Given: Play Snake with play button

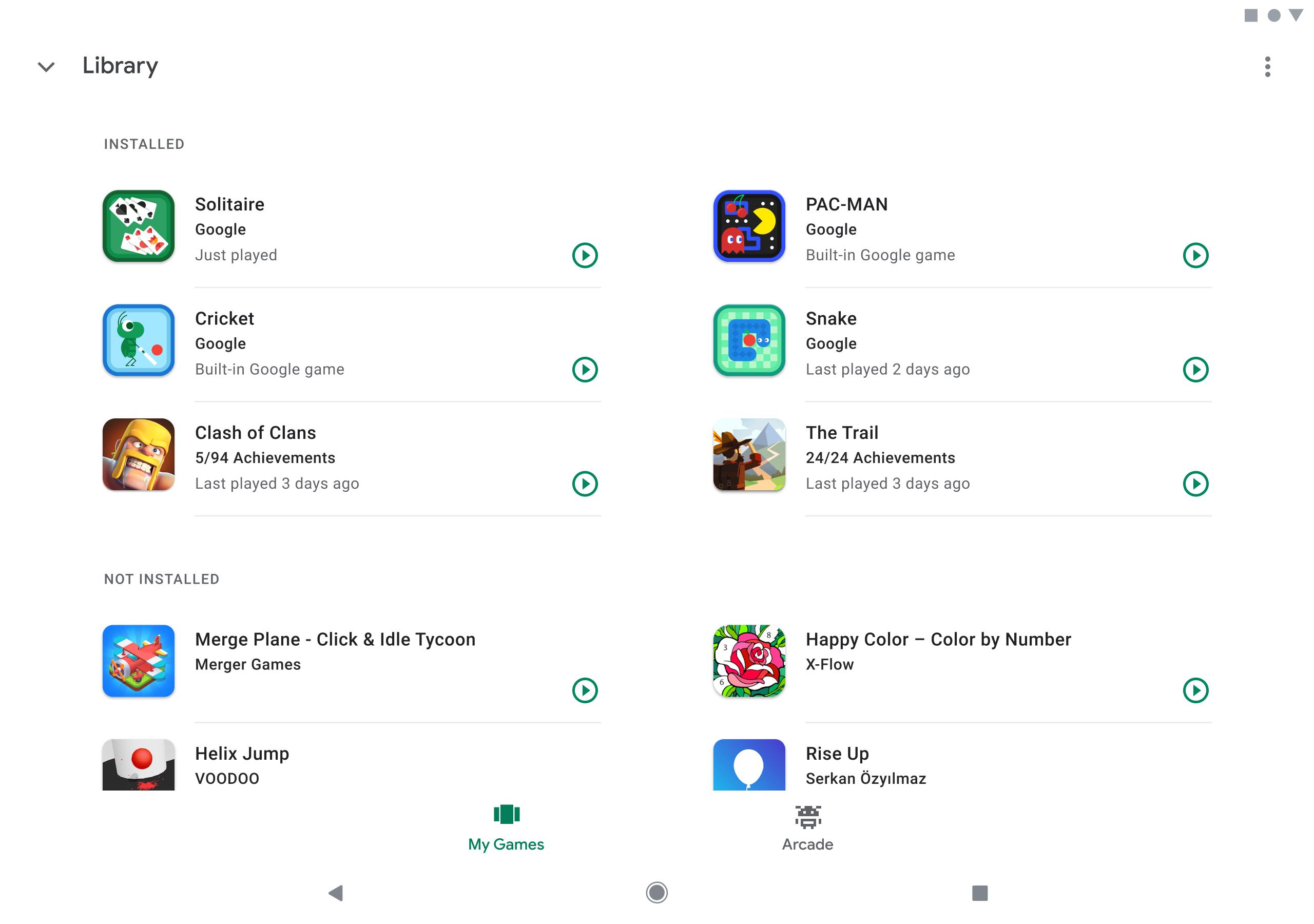Looking at the screenshot, I should pyautogui.click(x=1196, y=369).
